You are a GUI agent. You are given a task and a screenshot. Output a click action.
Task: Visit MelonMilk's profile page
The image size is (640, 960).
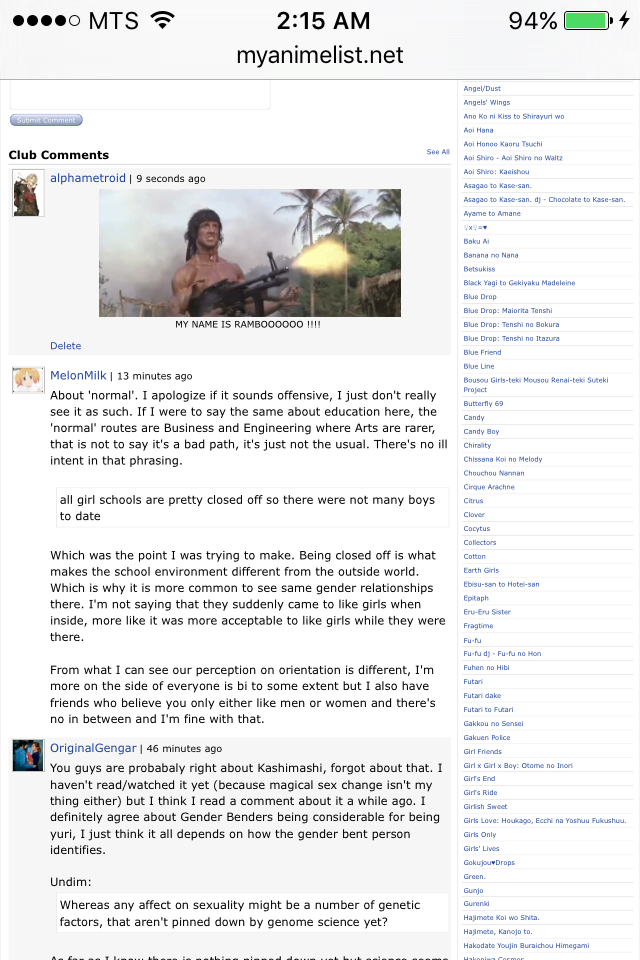pos(78,375)
